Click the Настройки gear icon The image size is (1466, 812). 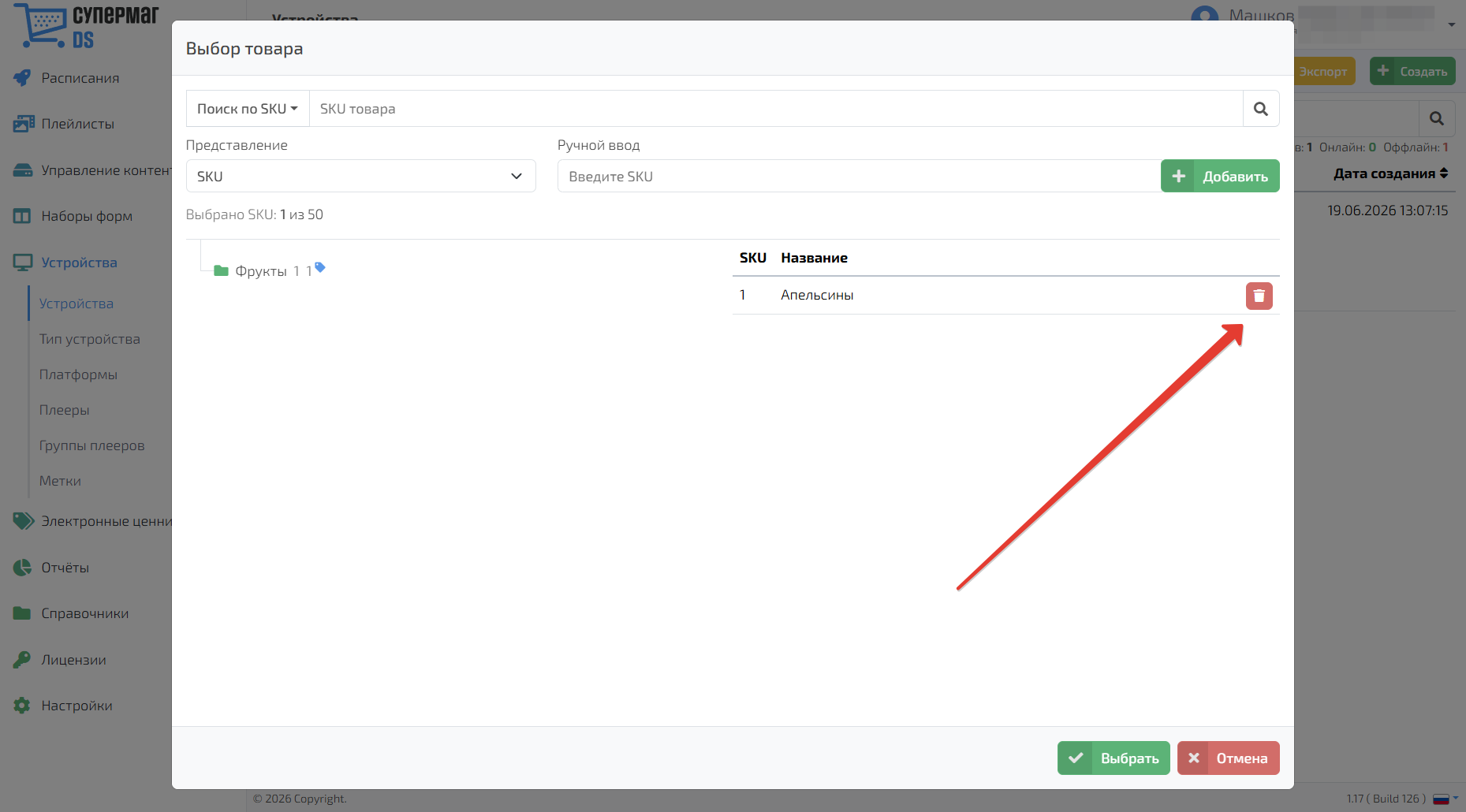tap(22, 705)
